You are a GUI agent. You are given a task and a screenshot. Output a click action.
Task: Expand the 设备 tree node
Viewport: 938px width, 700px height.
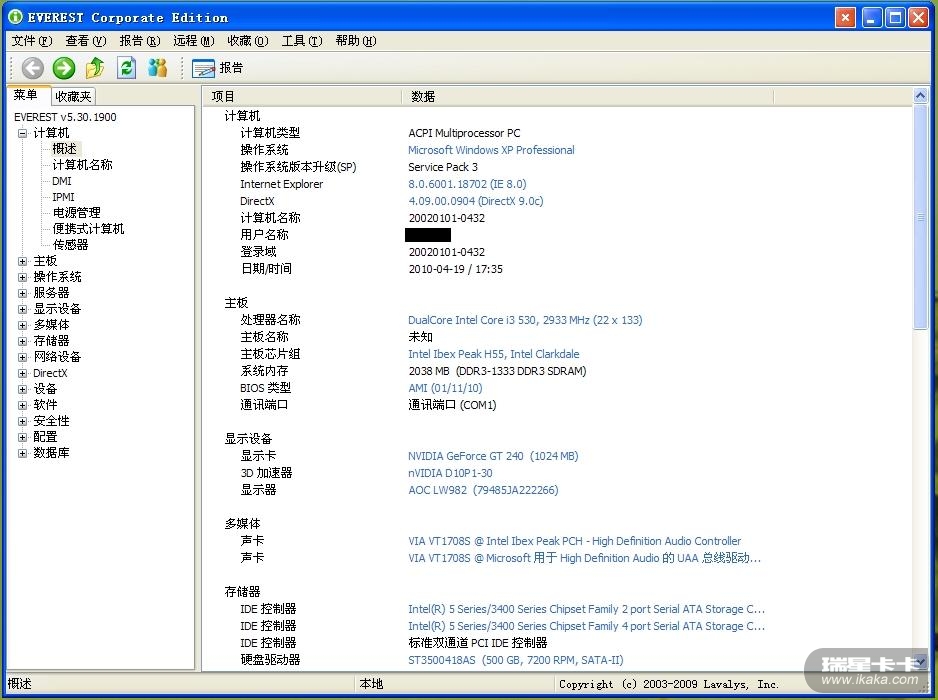(22, 389)
